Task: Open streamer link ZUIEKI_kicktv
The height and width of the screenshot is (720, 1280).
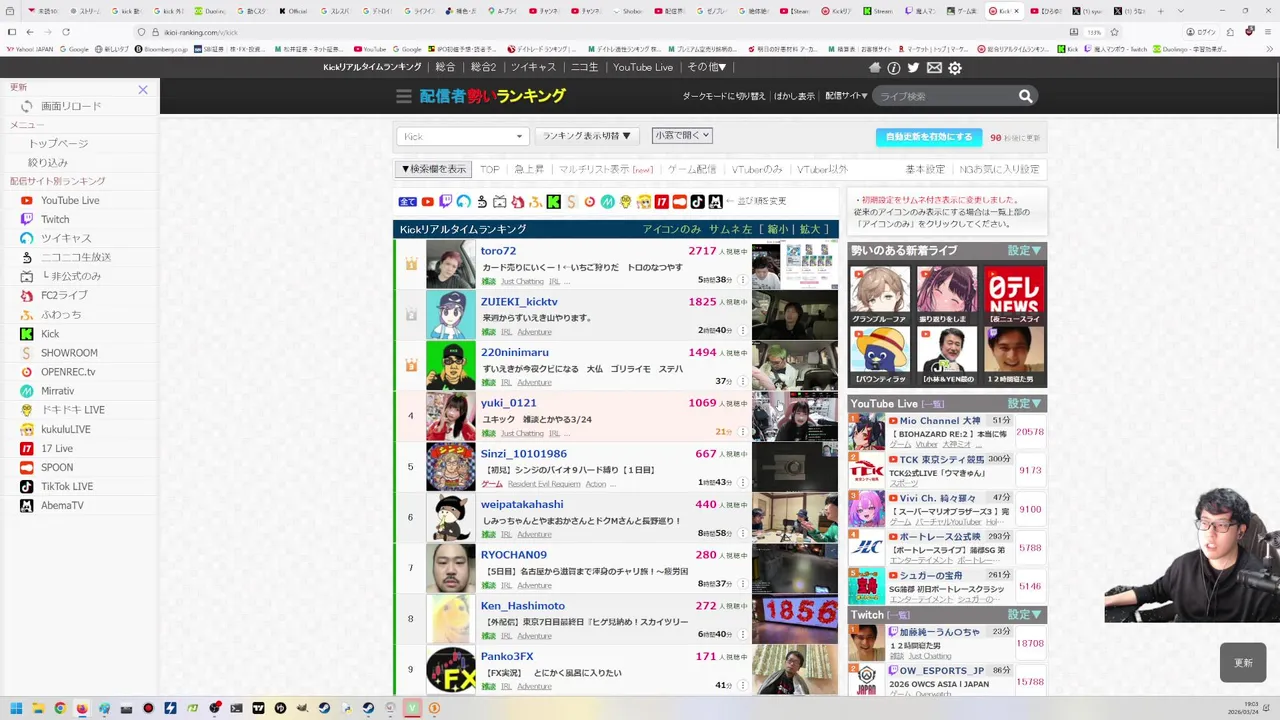Action: point(519,301)
